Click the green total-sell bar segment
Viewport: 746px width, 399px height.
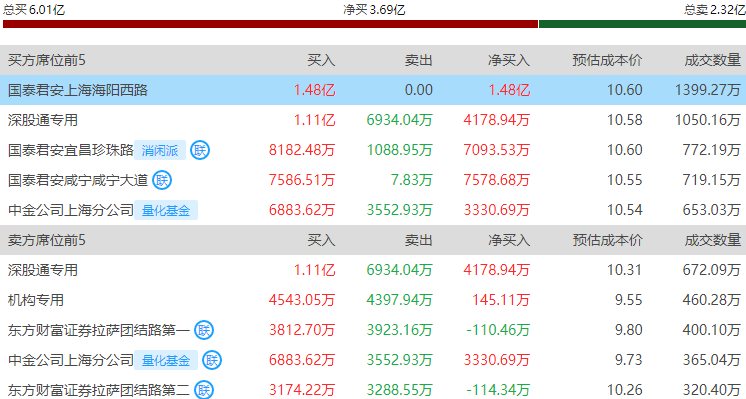pos(642,24)
